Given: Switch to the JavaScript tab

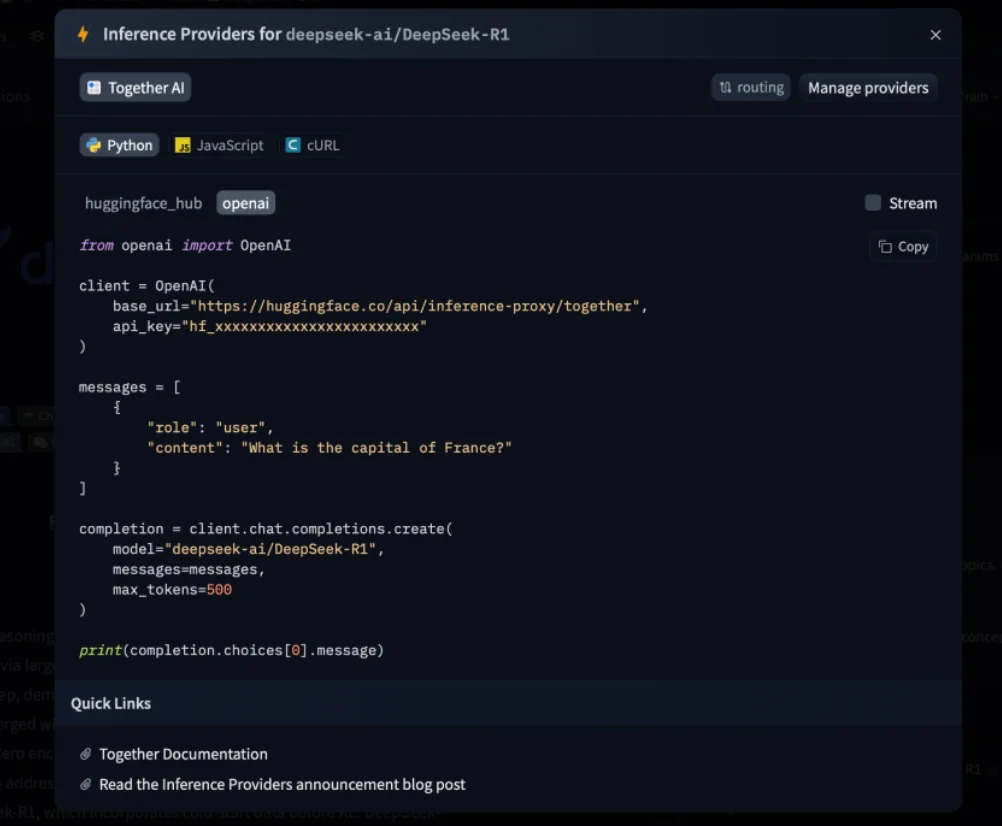Looking at the screenshot, I should pos(219,145).
